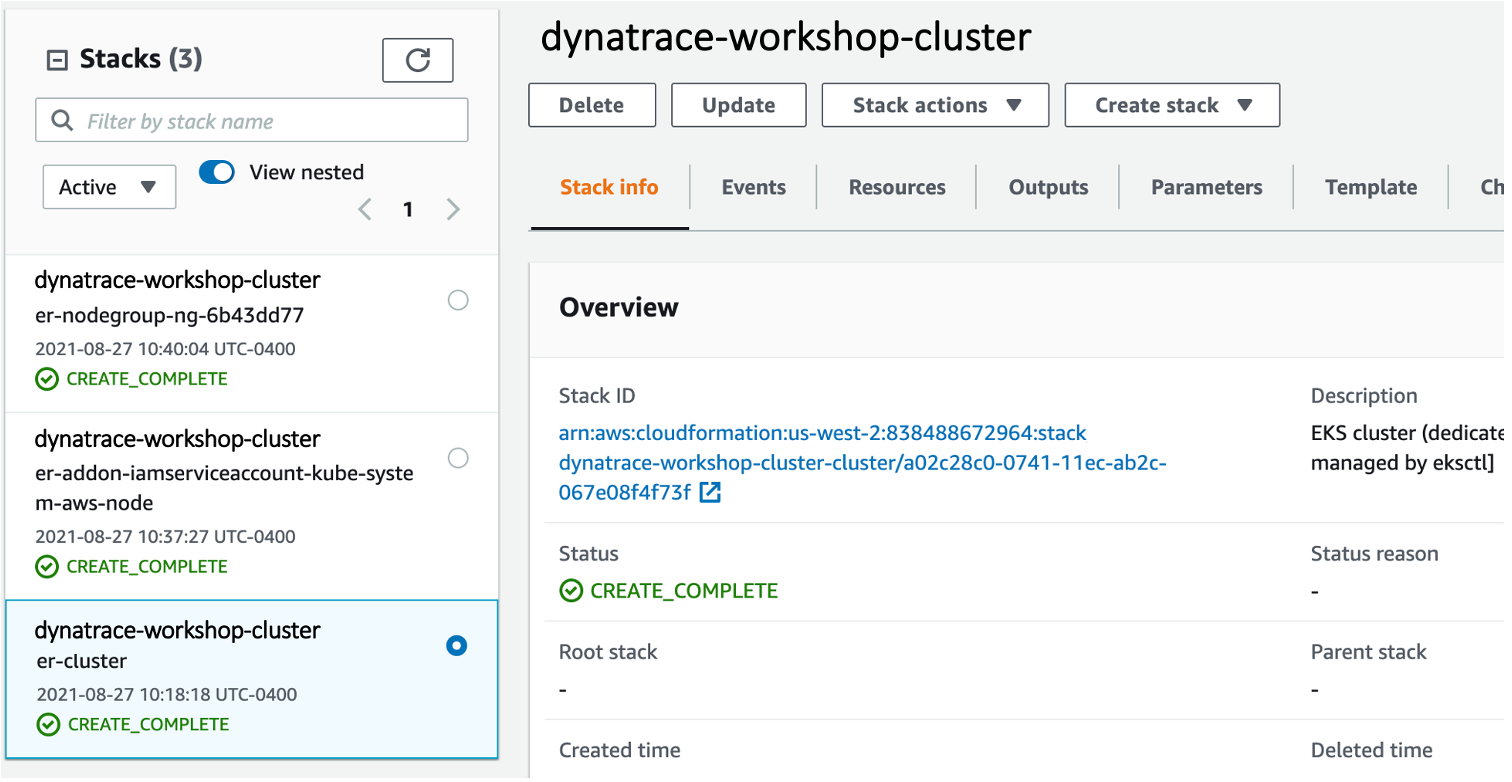1512x782 pixels.
Task: Click the Update button
Action: (739, 105)
